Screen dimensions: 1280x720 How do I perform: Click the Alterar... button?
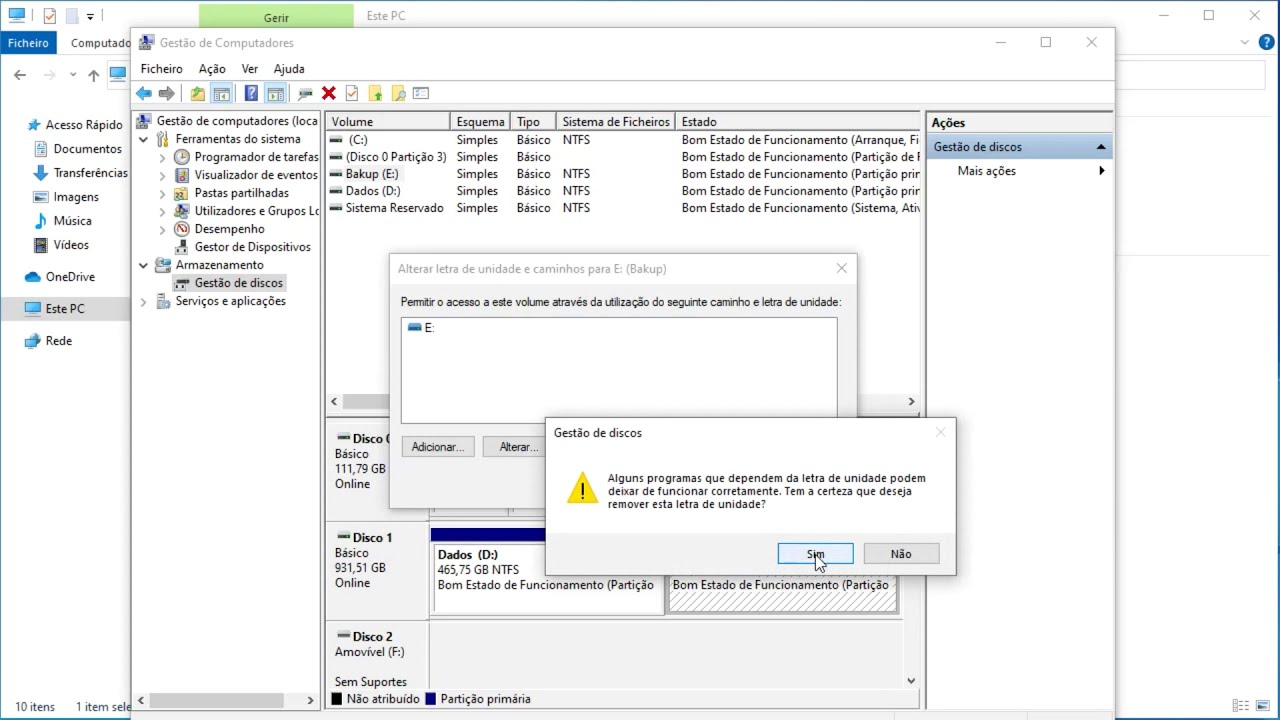(x=517, y=447)
